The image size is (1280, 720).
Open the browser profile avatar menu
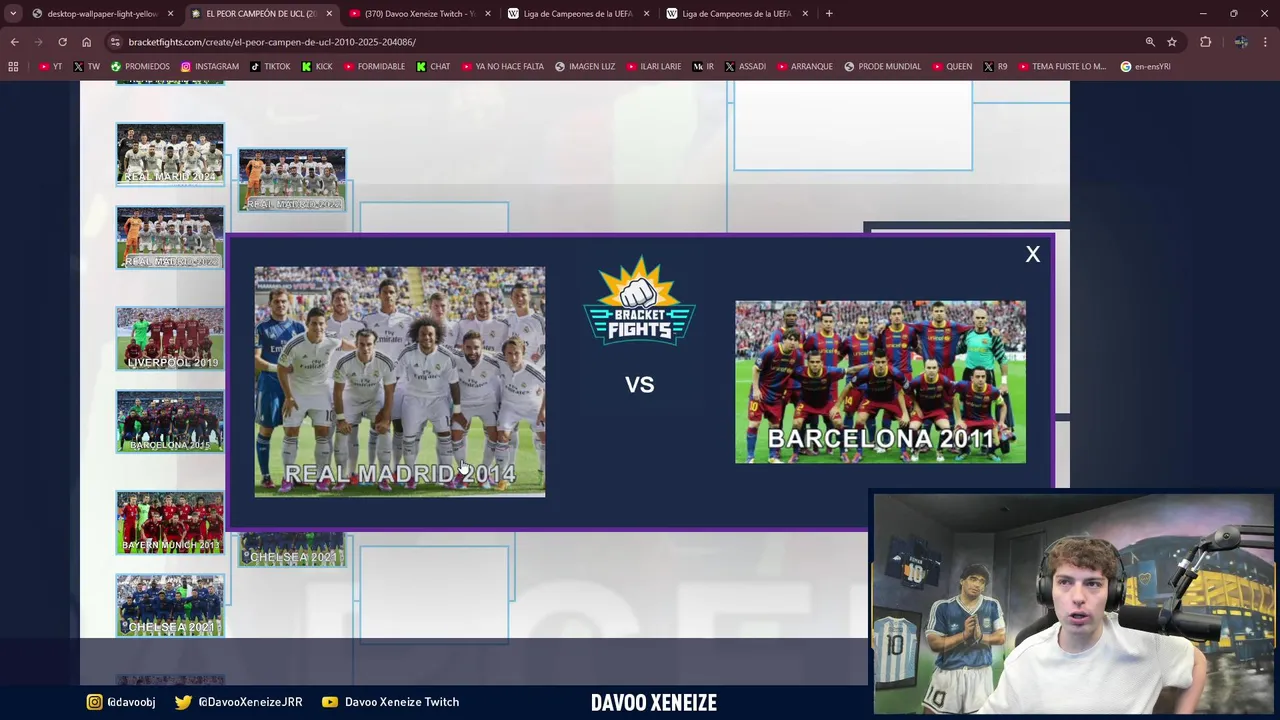tap(1240, 42)
